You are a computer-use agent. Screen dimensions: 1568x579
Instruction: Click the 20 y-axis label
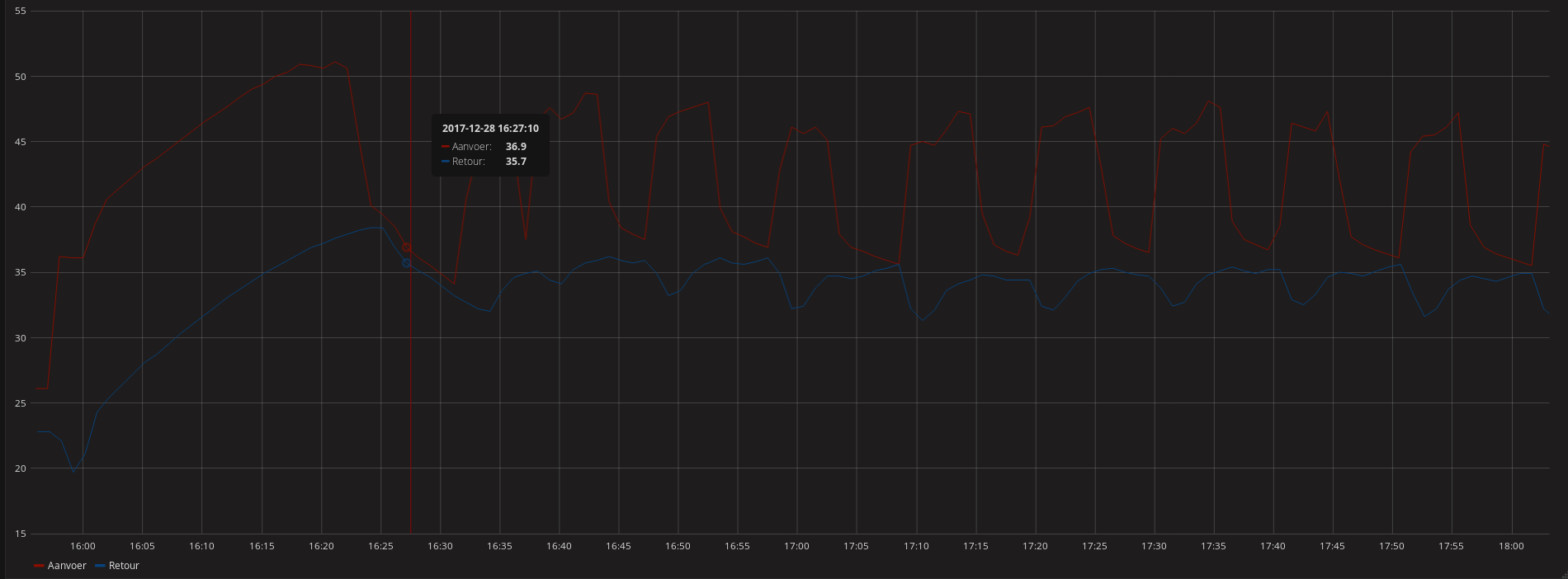(21, 468)
